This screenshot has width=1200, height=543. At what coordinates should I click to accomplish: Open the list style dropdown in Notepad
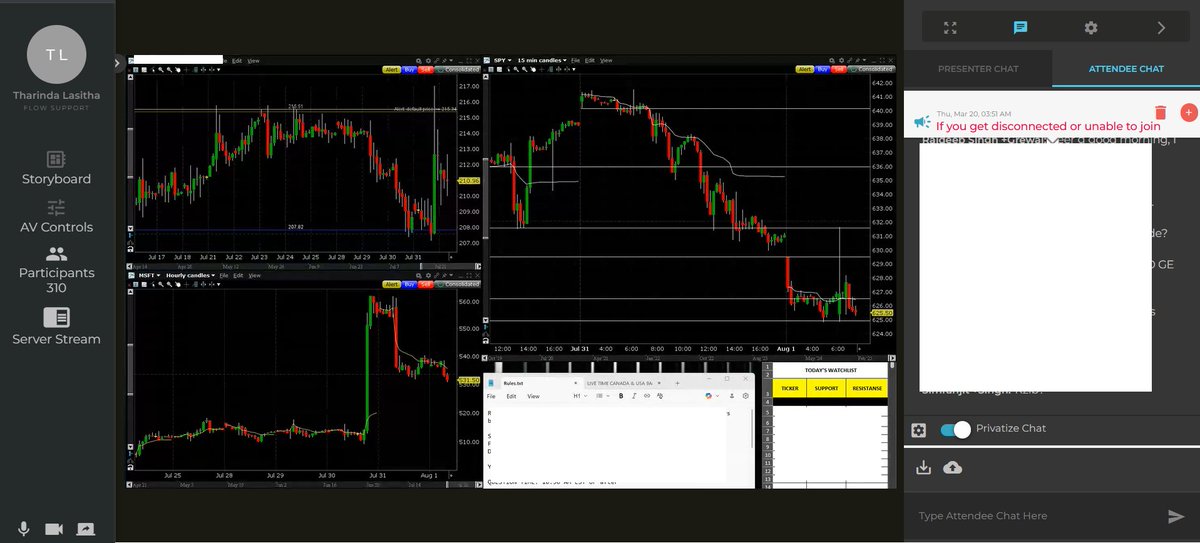pos(603,396)
